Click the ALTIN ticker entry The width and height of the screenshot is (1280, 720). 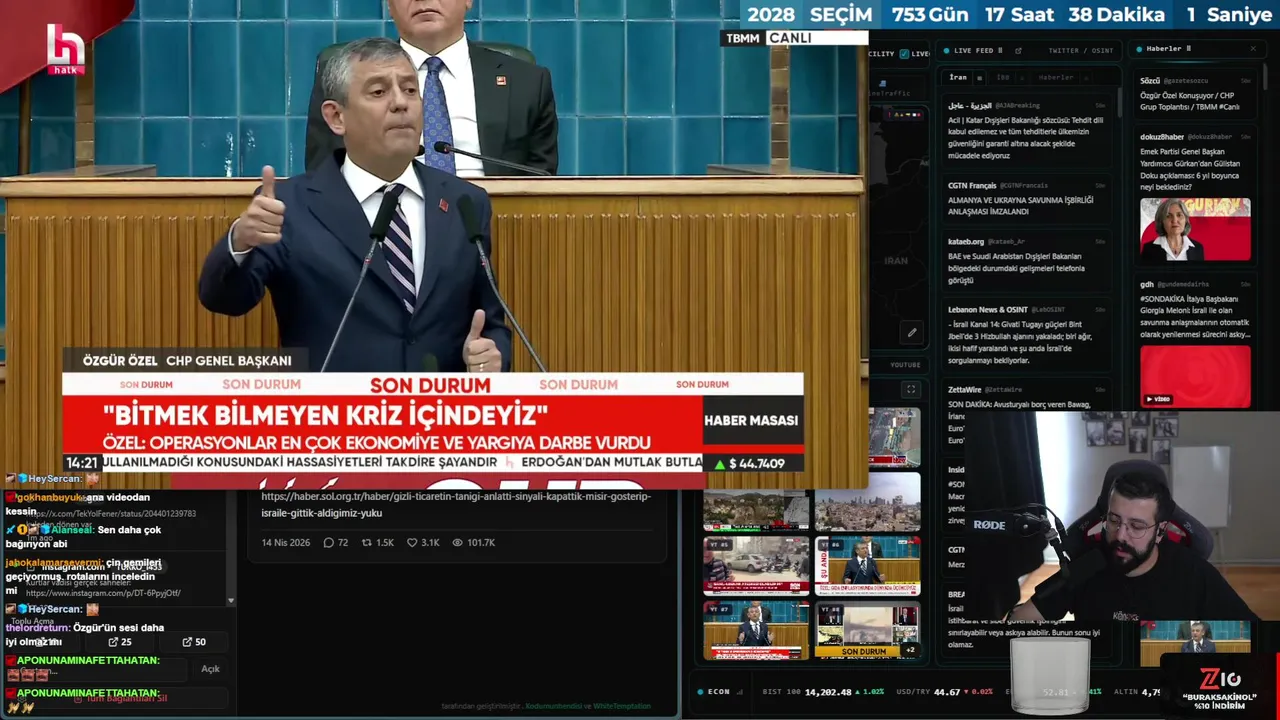click(1139, 691)
